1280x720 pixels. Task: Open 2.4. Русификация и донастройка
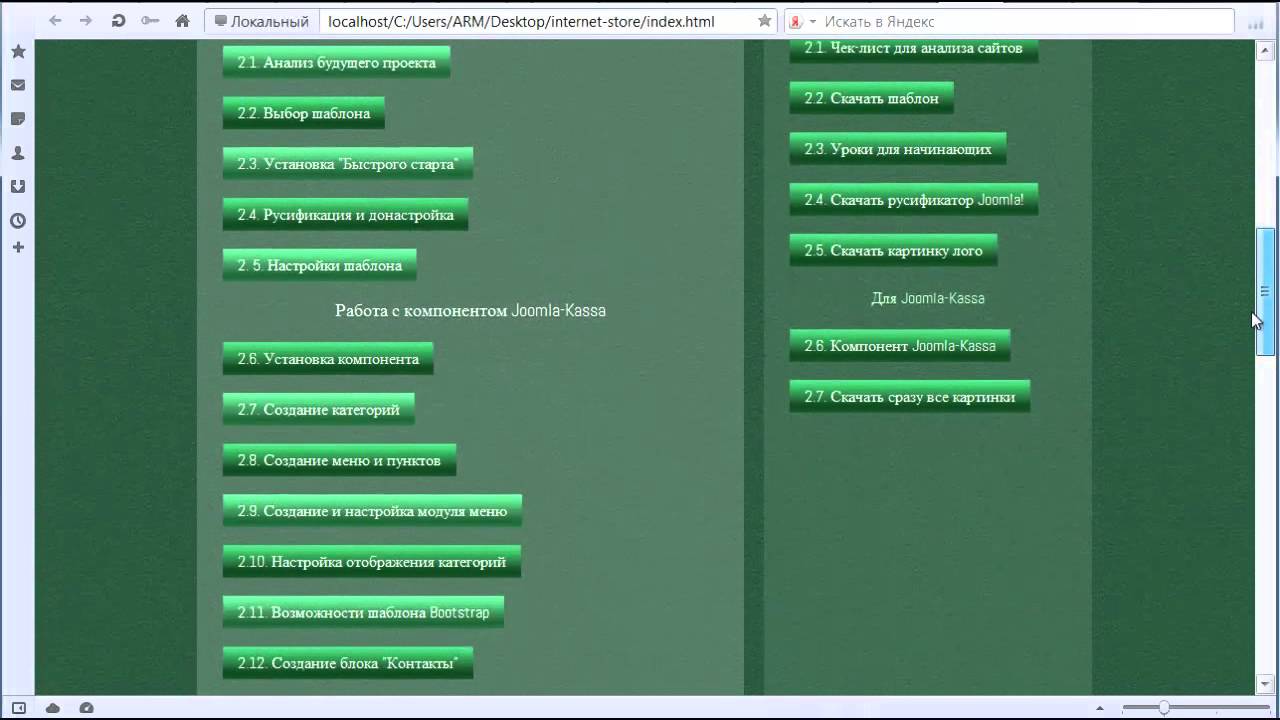345,215
